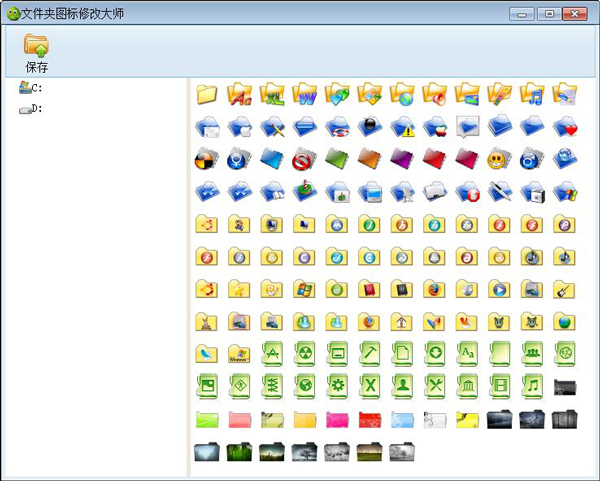Choose the yellow folder with blue feather

pyautogui.click(x=207, y=354)
